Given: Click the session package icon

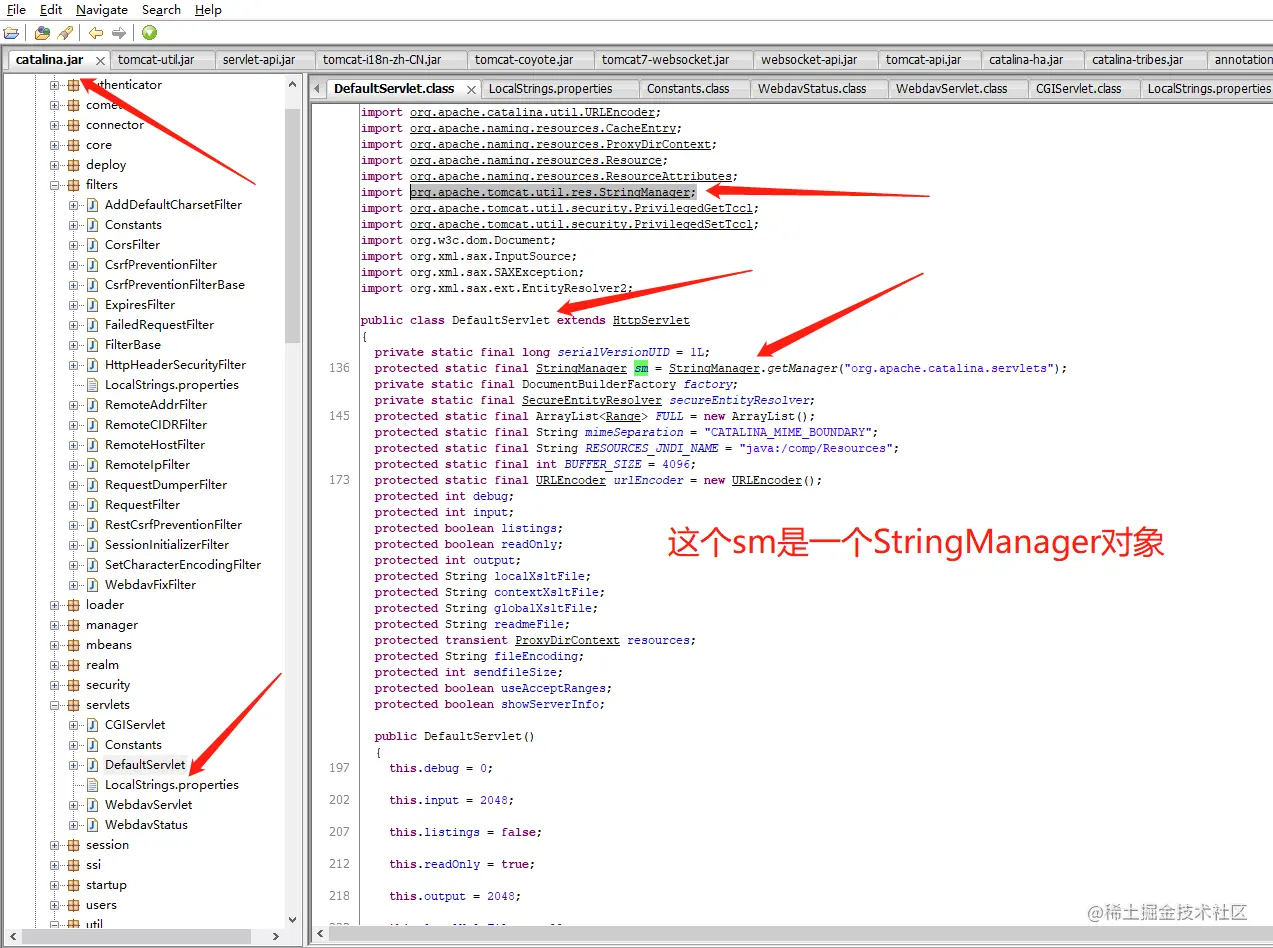Looking at the screenshot, I should pyautogui.click(x=74, y=845).
